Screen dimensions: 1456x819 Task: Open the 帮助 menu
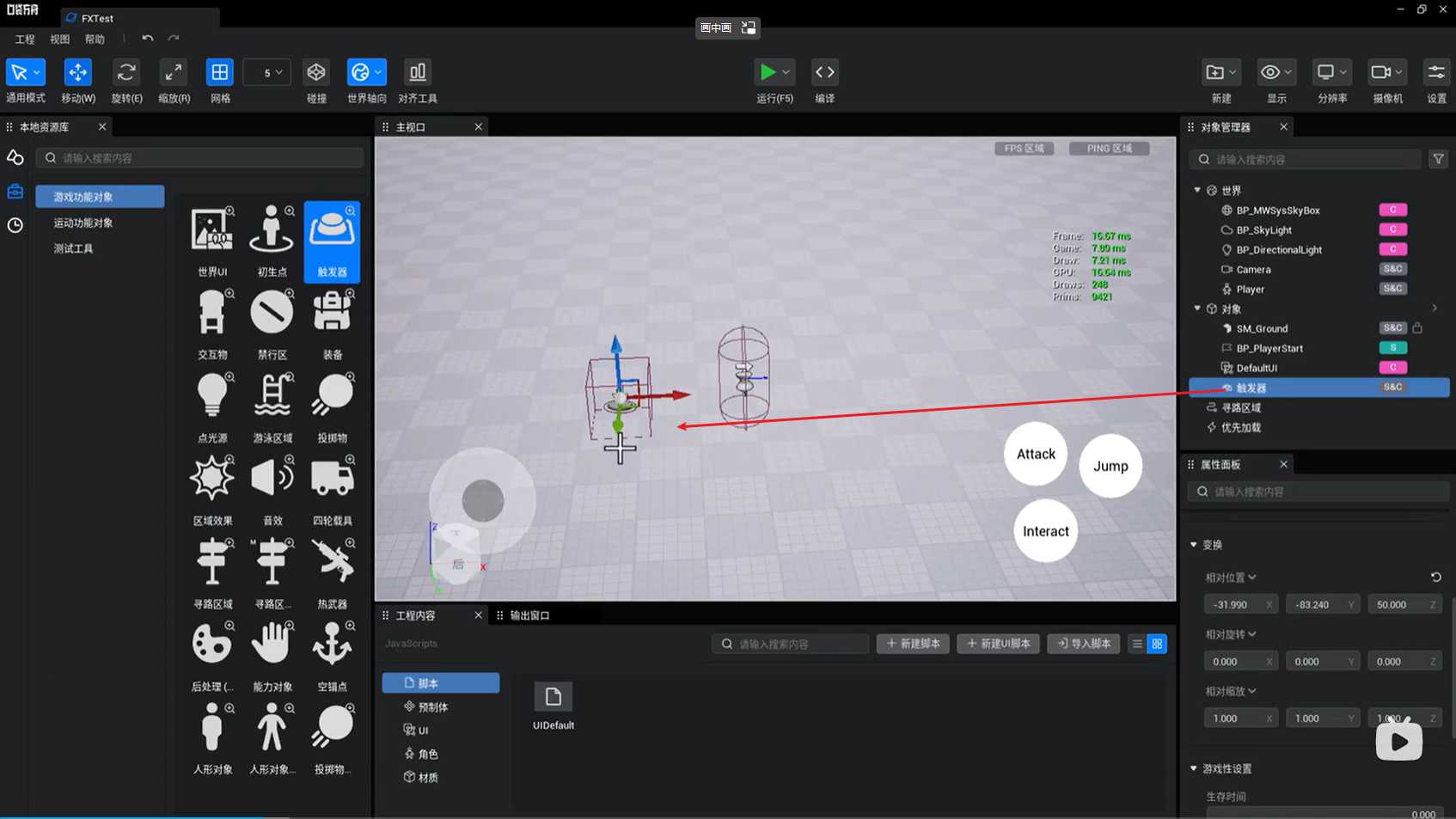point(95,40)
